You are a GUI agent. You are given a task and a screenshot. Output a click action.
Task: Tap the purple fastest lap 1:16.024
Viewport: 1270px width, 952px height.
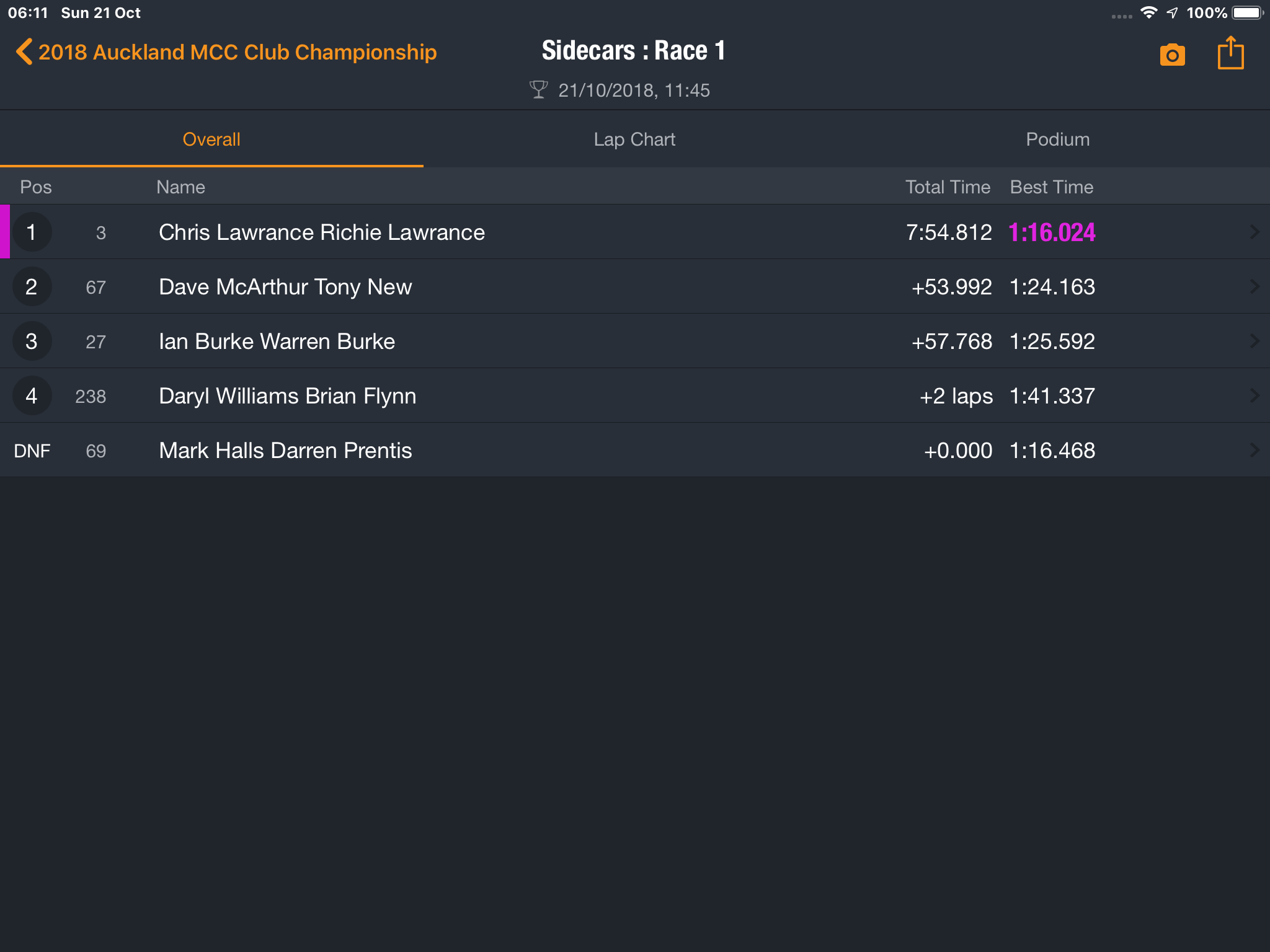click(x=1052, y=232)
